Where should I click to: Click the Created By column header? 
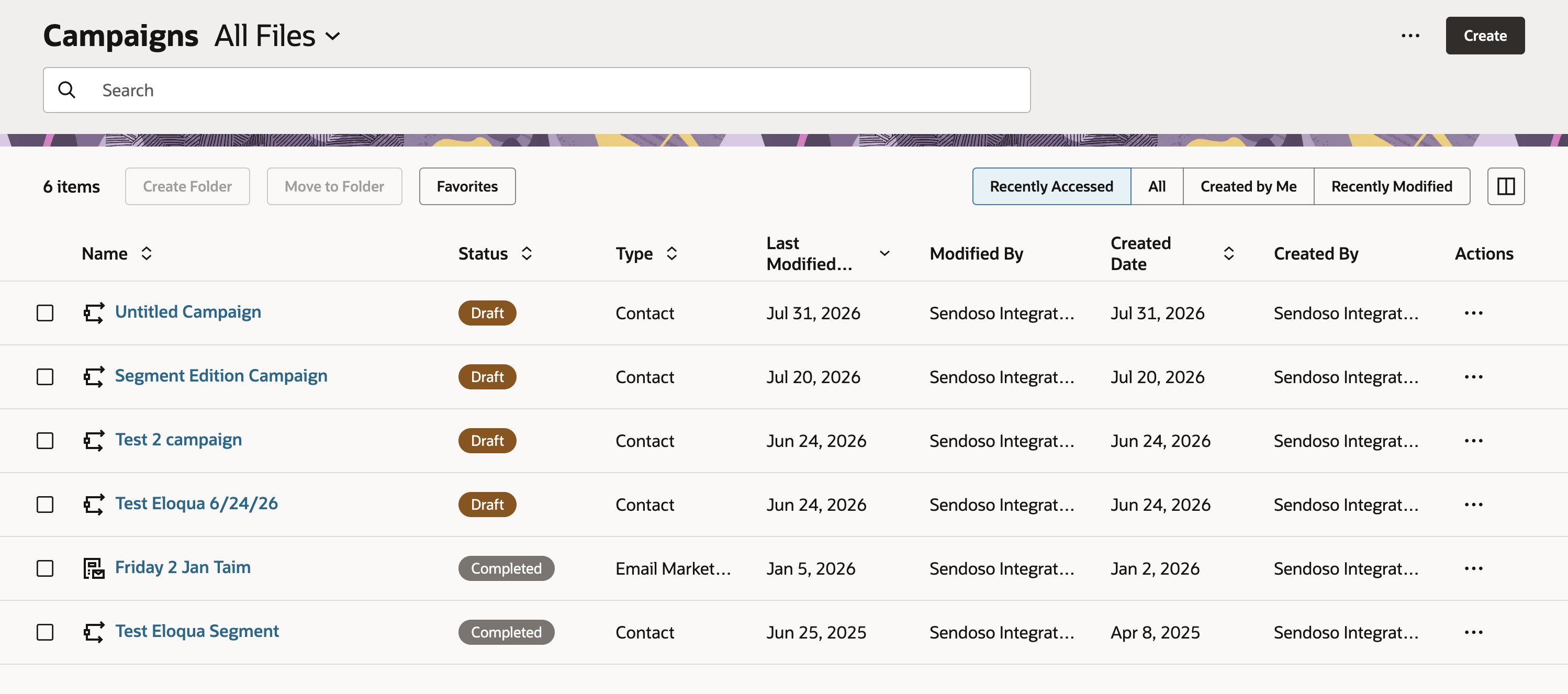point(1316,253)
